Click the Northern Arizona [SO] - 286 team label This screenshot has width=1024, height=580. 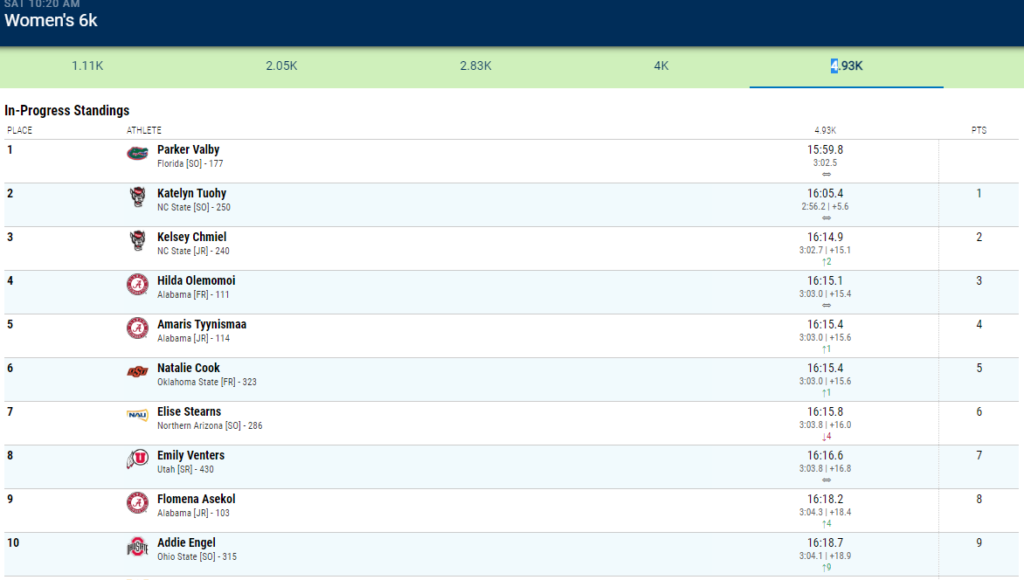pyautogui.click(x=210, y=426)
